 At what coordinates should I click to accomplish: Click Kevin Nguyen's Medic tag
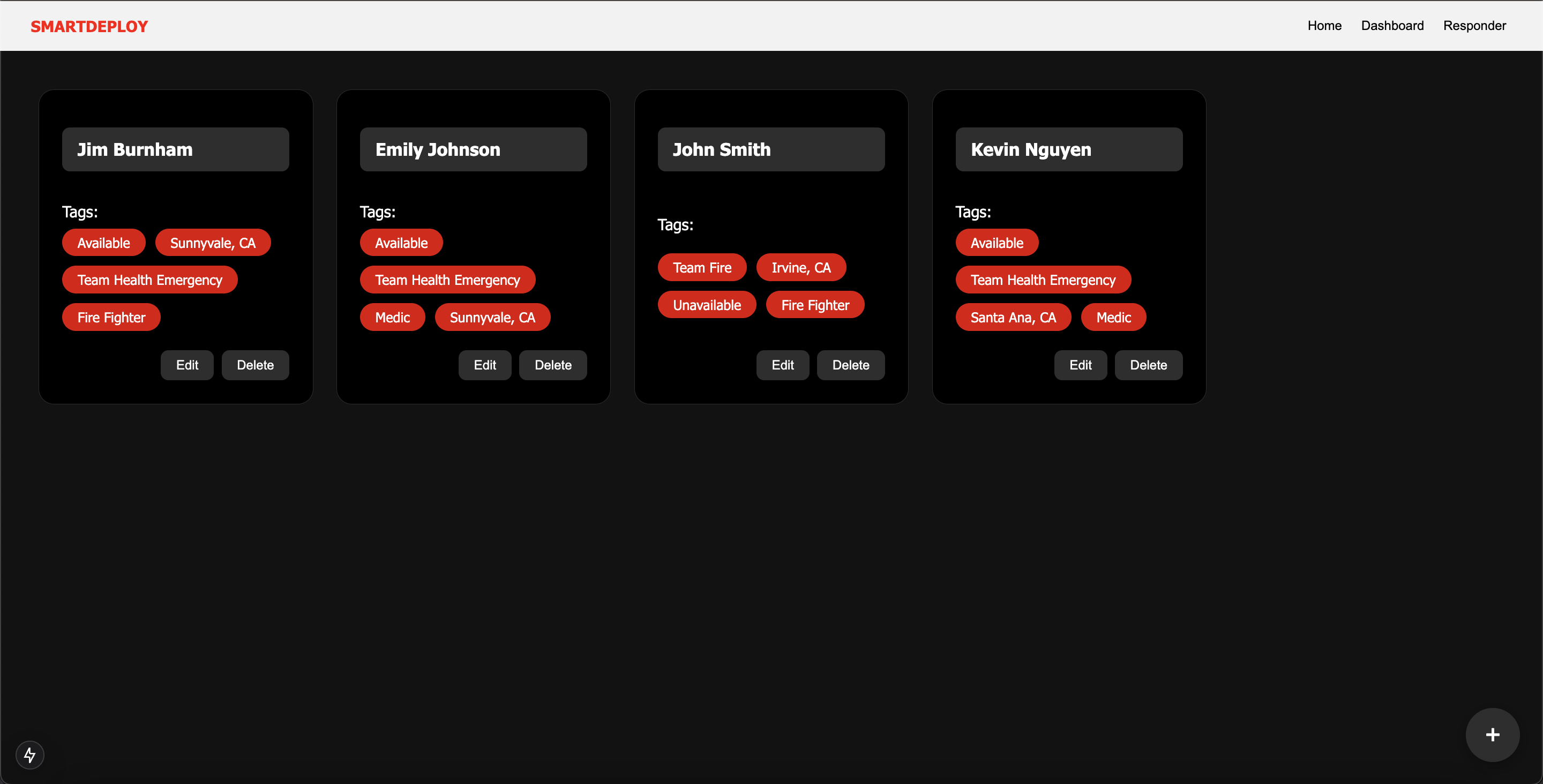point(1113,318)
